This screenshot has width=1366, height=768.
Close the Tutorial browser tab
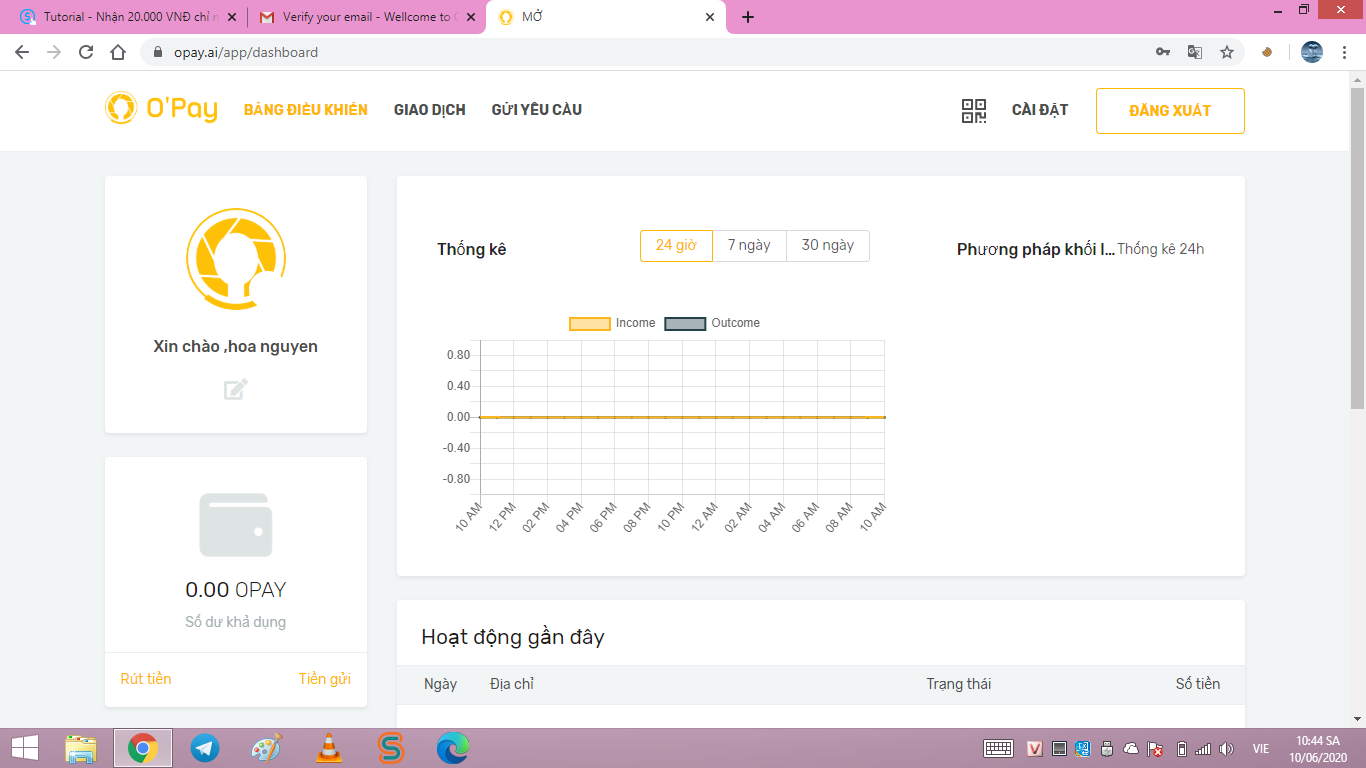[x=233, y=17]
